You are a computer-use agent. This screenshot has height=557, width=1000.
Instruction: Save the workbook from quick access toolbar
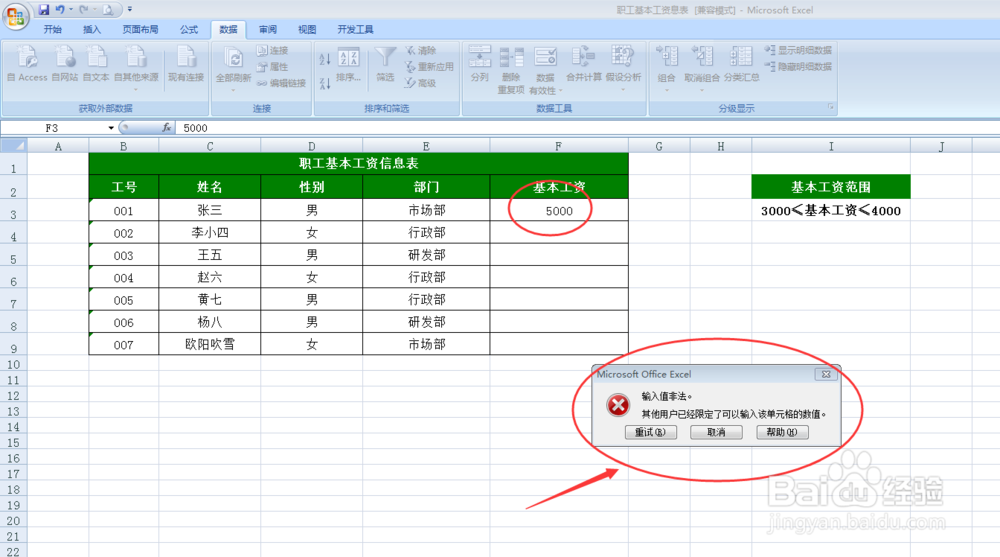43,10
